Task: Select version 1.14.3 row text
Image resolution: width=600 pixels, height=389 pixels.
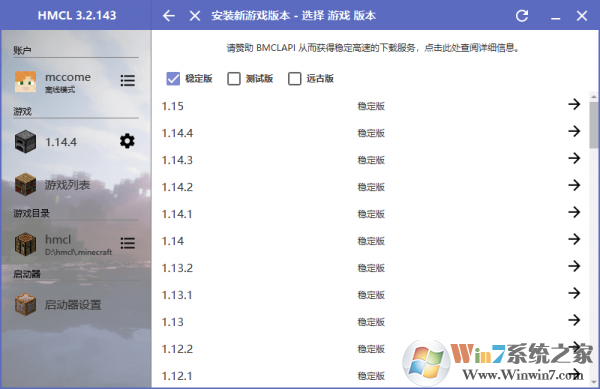Action: (x=177, y=160)
